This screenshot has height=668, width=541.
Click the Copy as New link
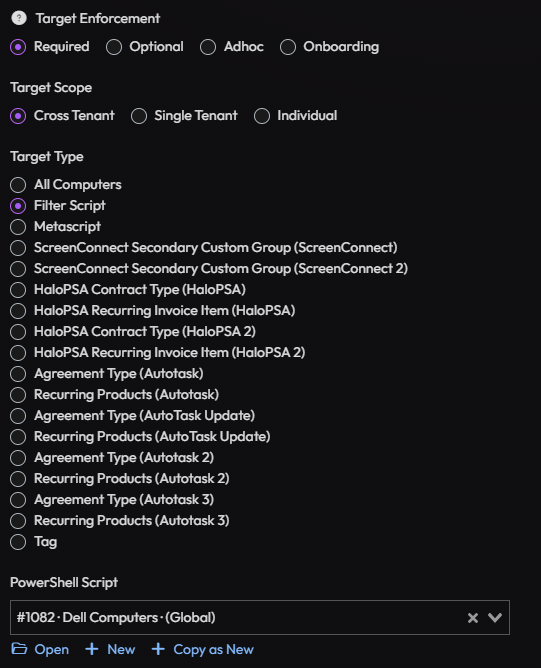pos(213,649)
